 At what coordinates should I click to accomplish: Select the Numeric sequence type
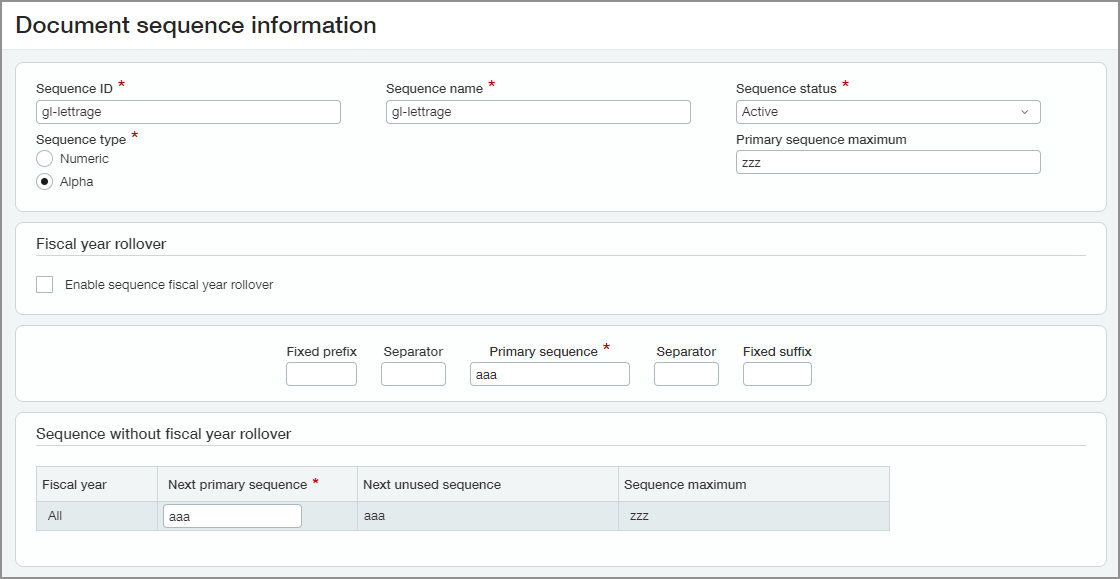click(44, 158)
